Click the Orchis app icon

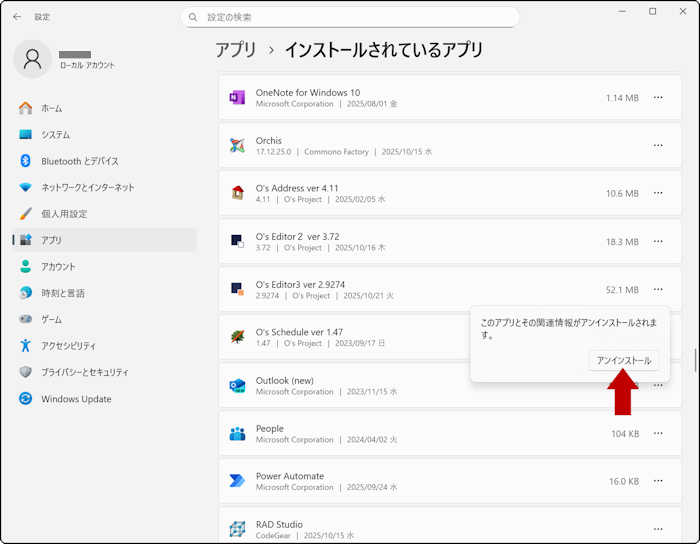(x=237, y=146)
